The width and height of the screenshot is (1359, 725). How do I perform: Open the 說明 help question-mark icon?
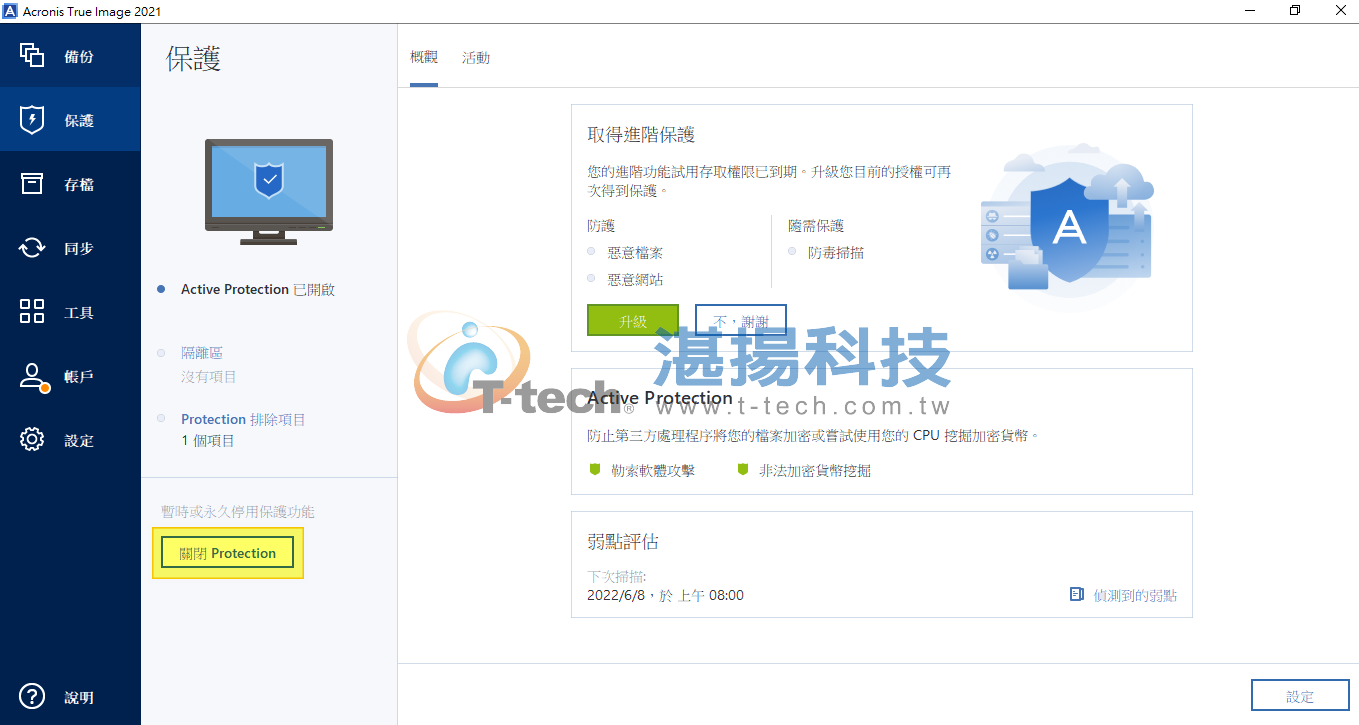[32, 697]
